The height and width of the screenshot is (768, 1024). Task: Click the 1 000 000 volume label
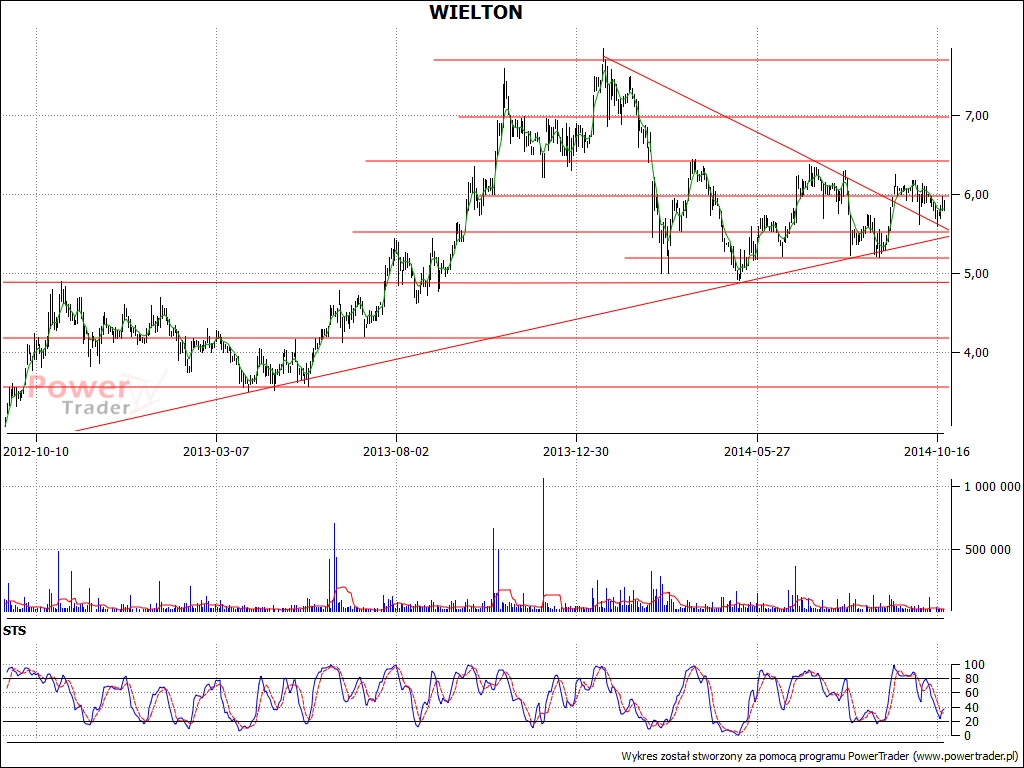tap(991, 486)
